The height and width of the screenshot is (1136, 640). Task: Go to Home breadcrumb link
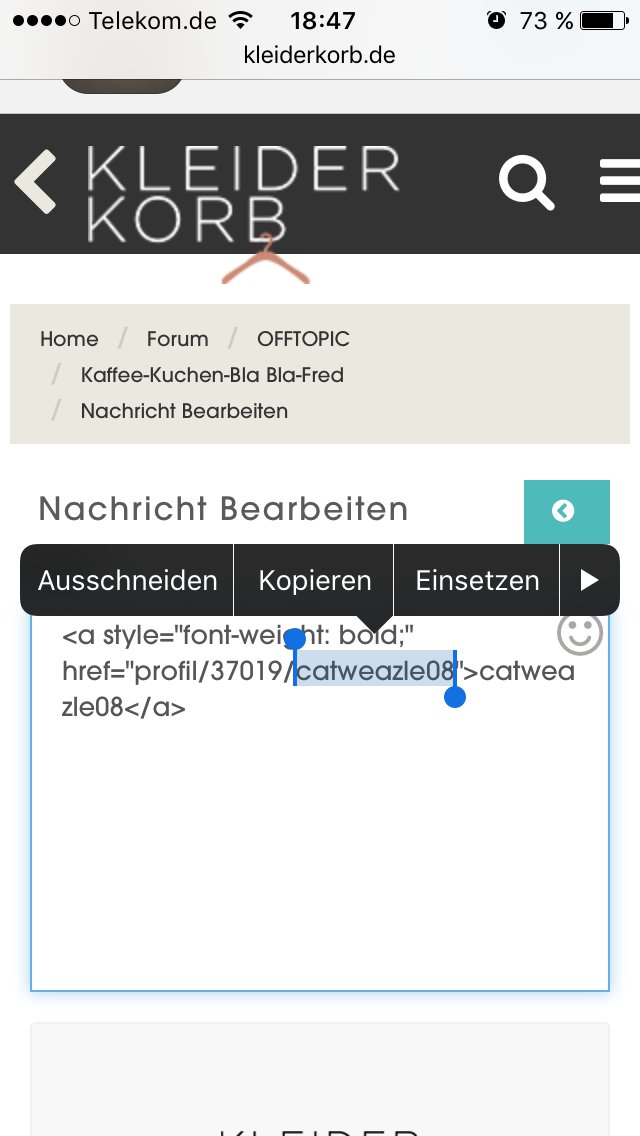point(69,339)
